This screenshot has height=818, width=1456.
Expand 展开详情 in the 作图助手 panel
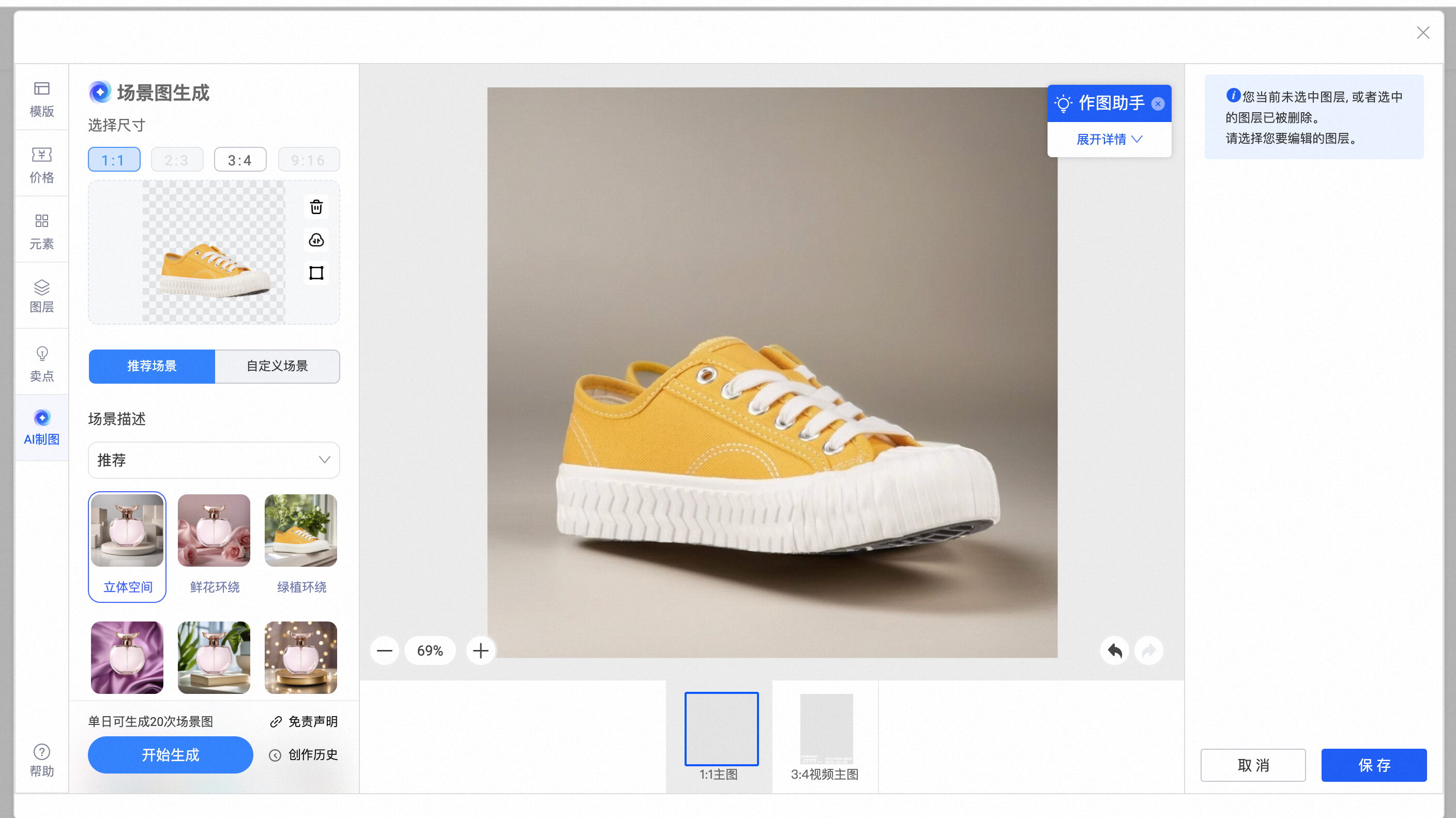1109,139
